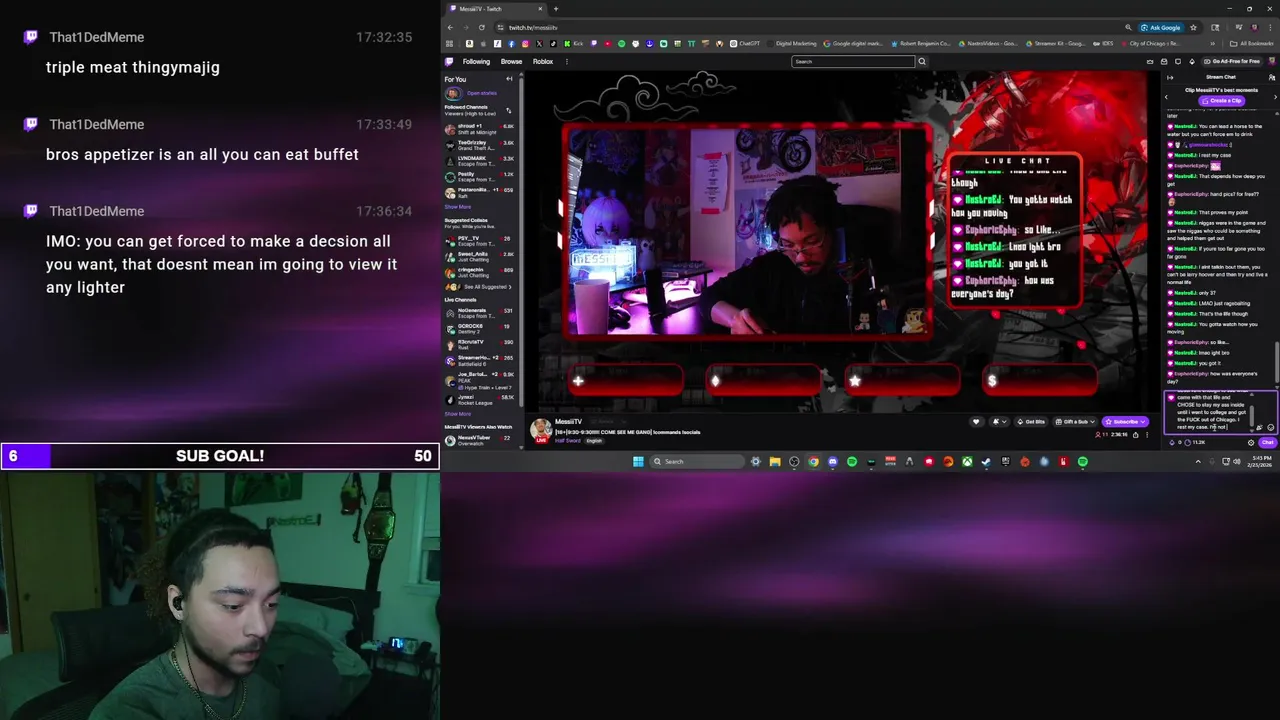Open the stream share icon

(1135, 435)
